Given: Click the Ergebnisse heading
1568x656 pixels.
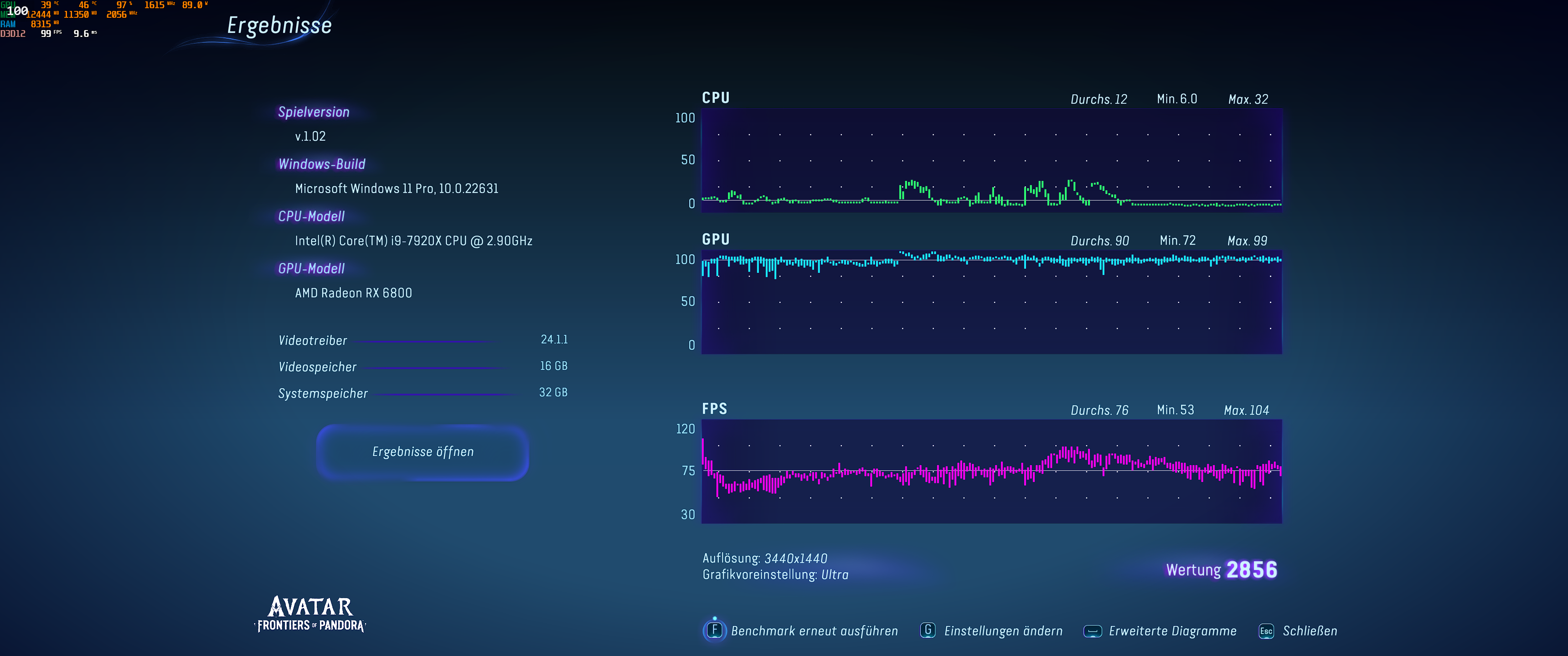Looking at the screenshot, I should 279,26.
